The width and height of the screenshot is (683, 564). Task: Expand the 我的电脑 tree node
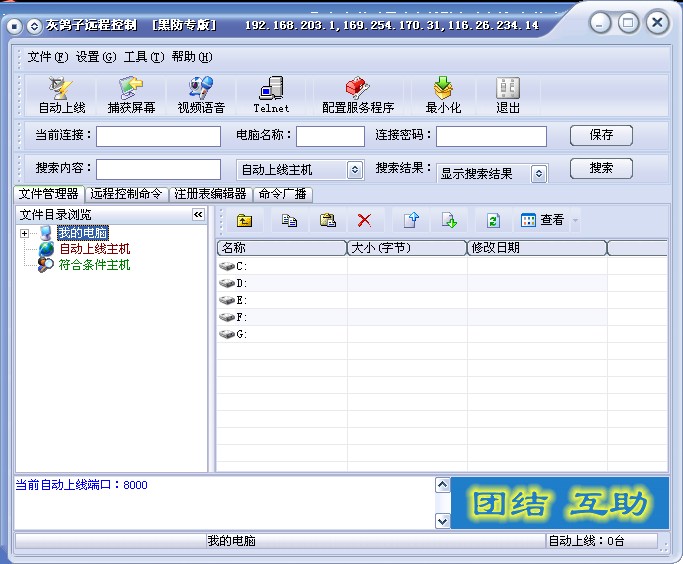click(x=24, y=233)
